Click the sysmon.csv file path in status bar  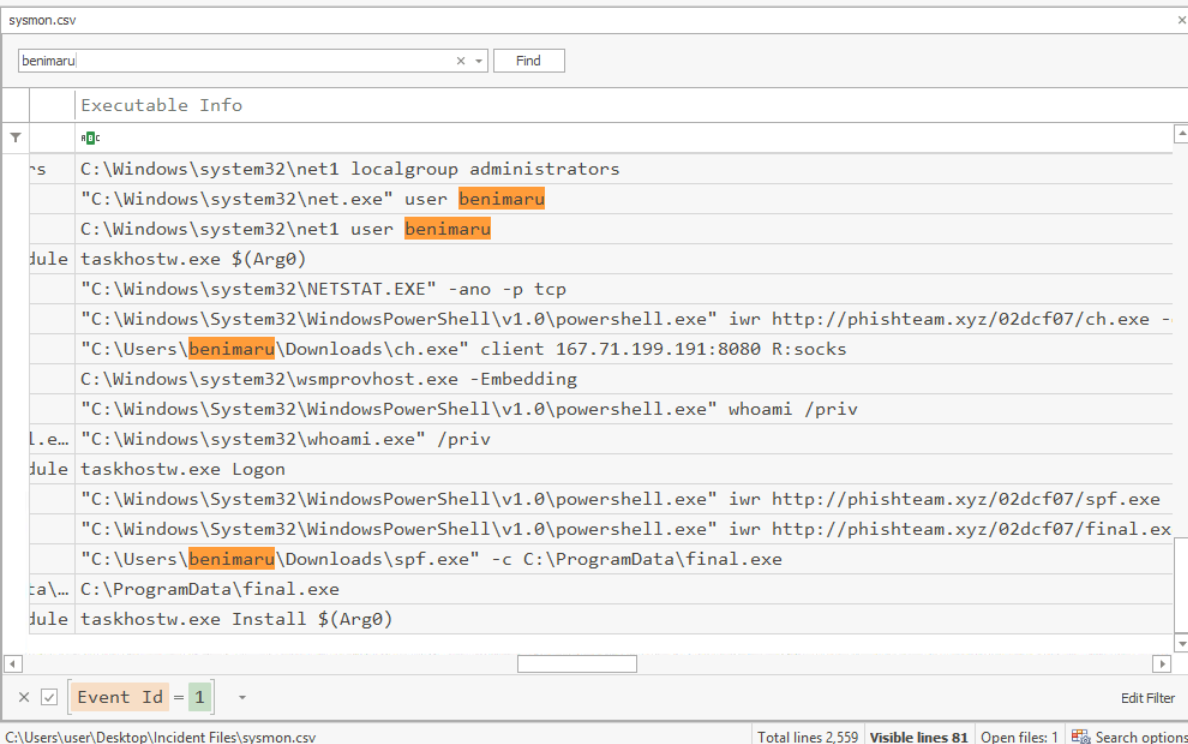pyautogui.click(x=161, y=736)
